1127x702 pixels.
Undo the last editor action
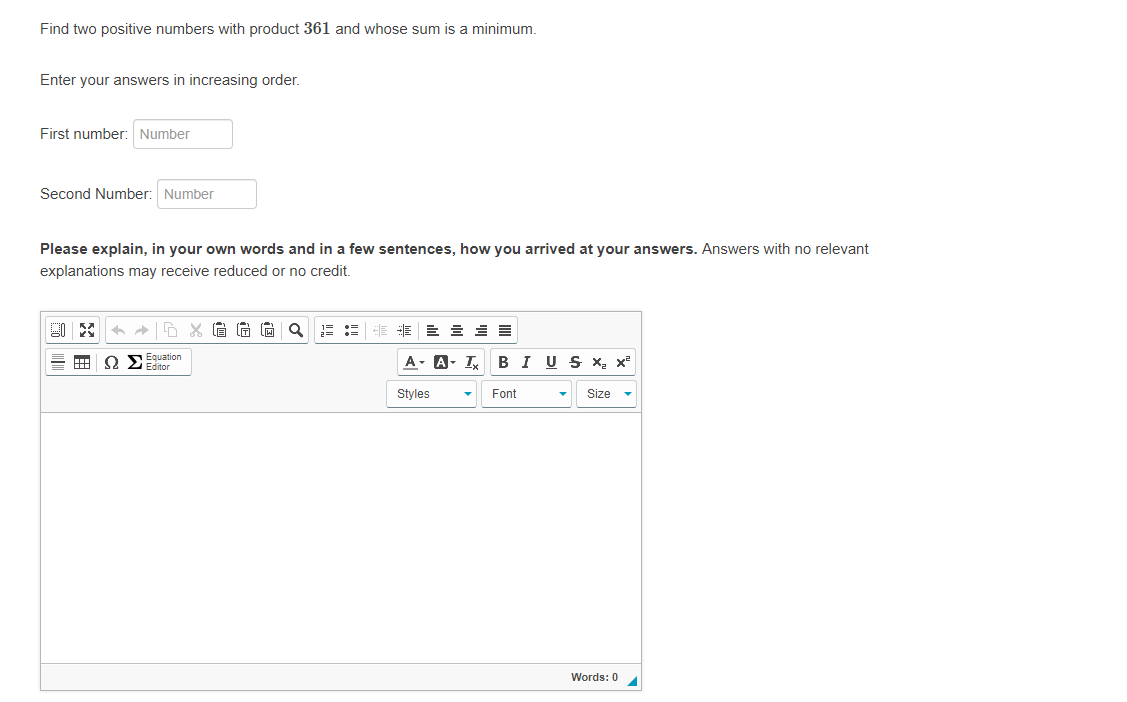(x=117, y=330)
